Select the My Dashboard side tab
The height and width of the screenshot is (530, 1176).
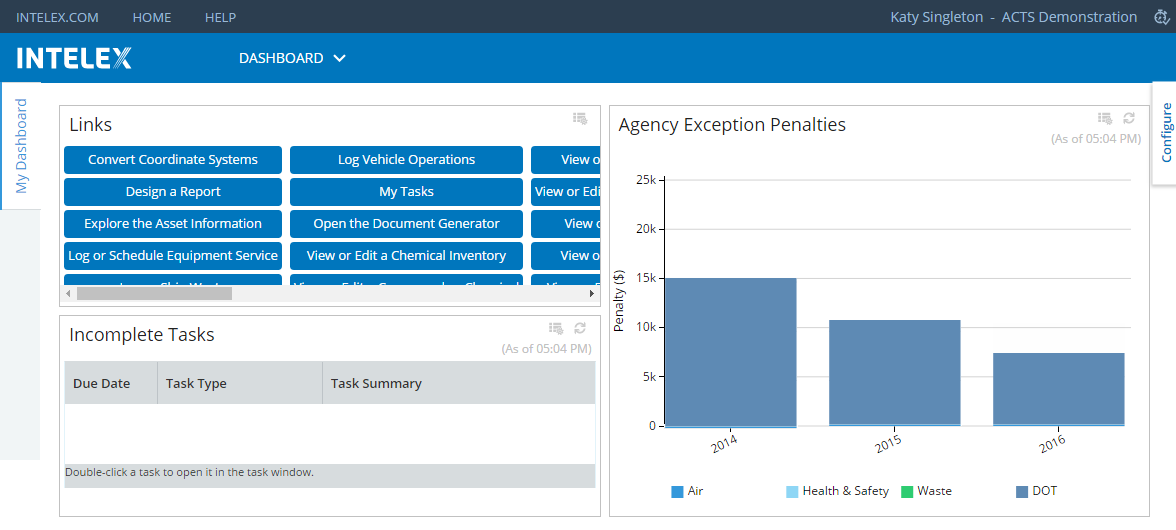click(x=21, y=146)
